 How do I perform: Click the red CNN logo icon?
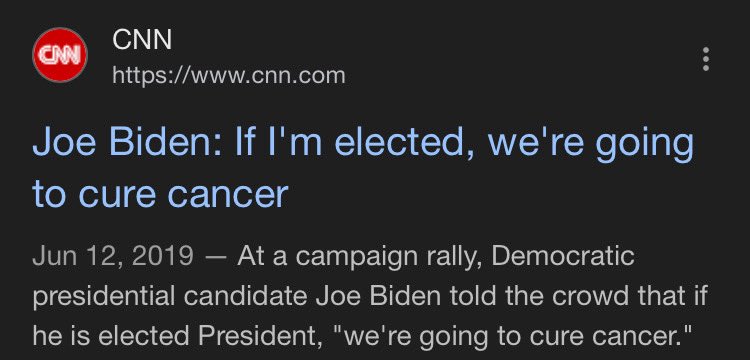click(x=60, y=55)
